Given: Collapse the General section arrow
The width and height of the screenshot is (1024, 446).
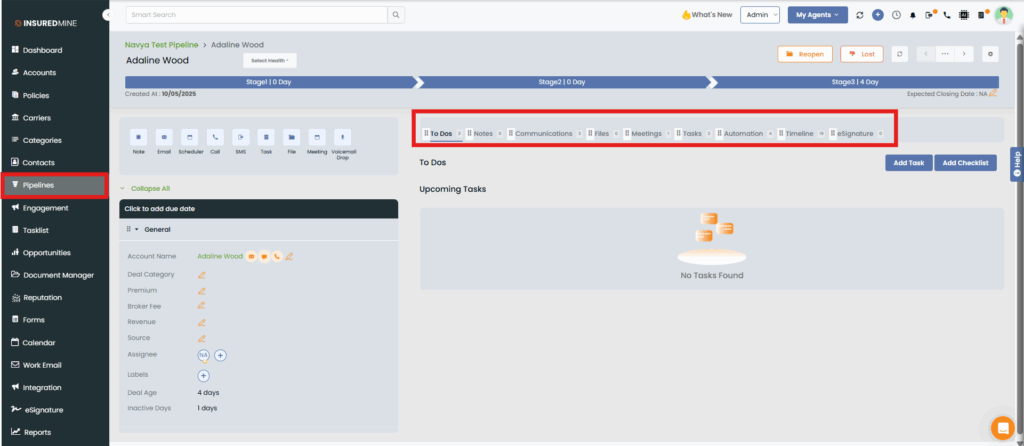Looking at the screenshot, I should [137, 229].
